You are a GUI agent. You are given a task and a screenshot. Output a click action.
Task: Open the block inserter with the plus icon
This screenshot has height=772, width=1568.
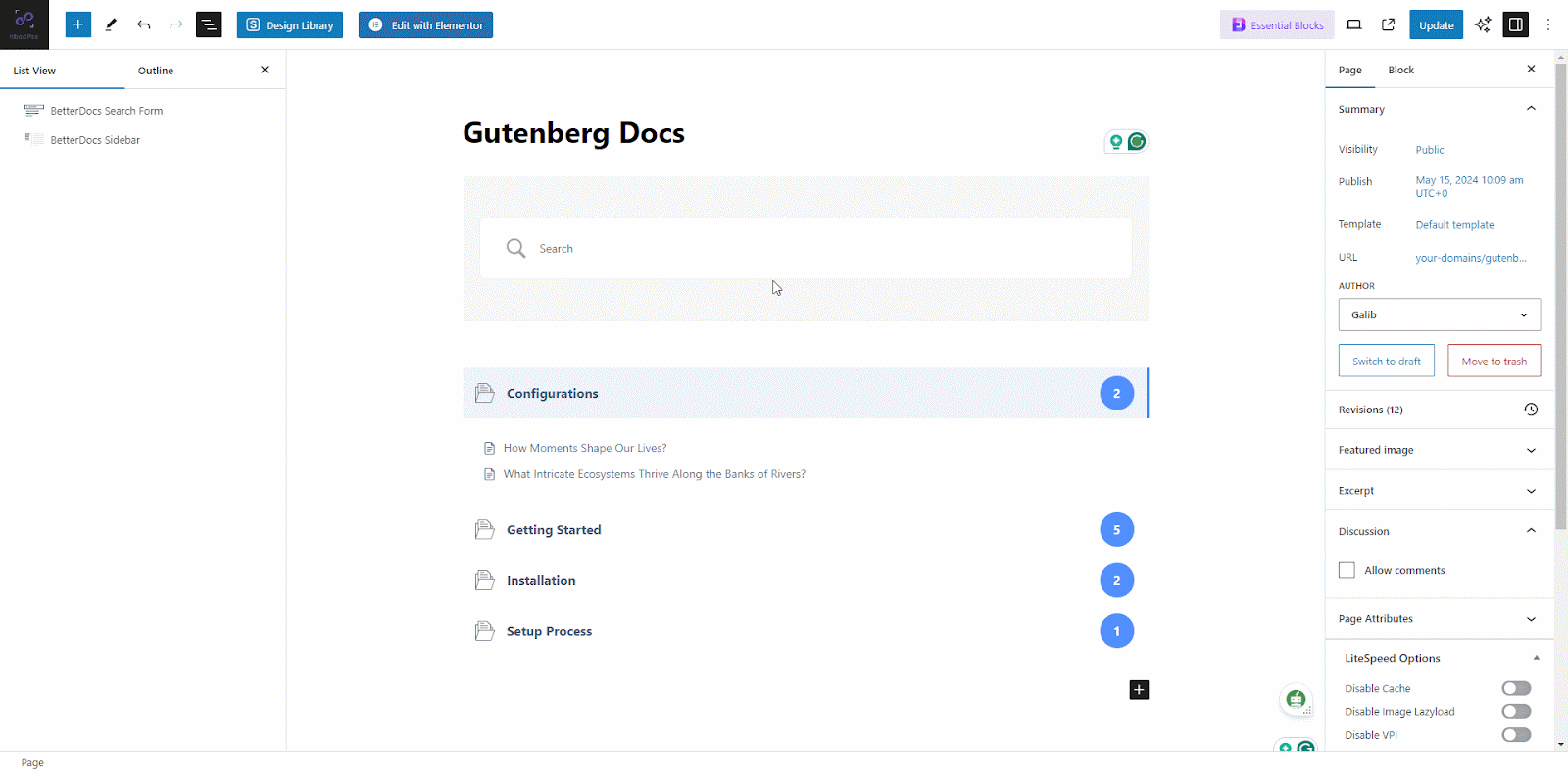click(77, 24)
